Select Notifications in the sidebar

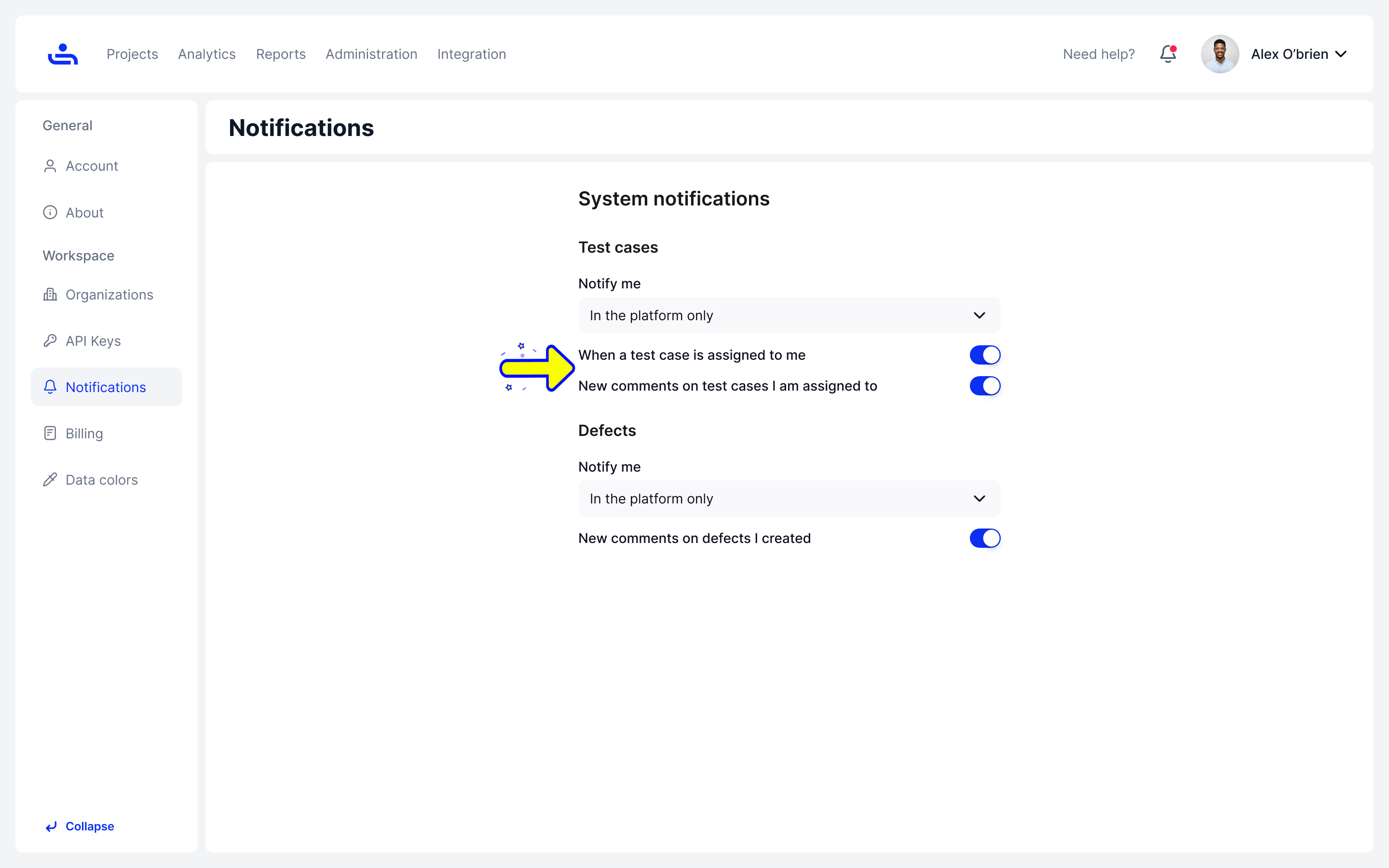(x=107, y=387)
